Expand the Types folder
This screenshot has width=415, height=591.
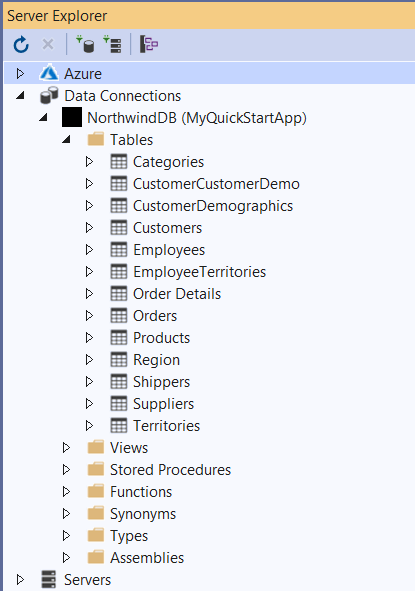point(66,535)
